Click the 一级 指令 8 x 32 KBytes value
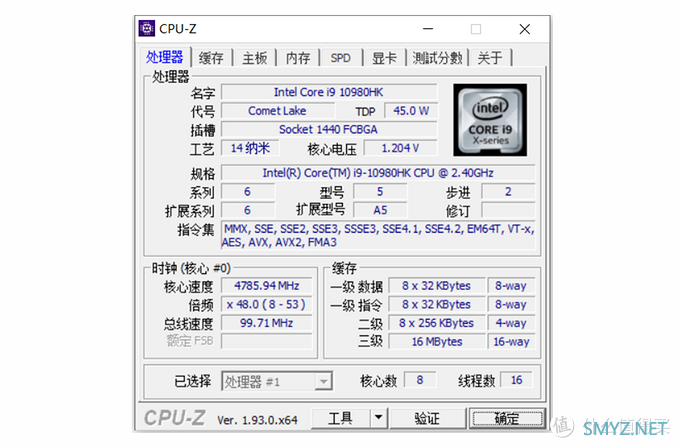The height and width of the screenshot is (448, 680). point(436,304)
